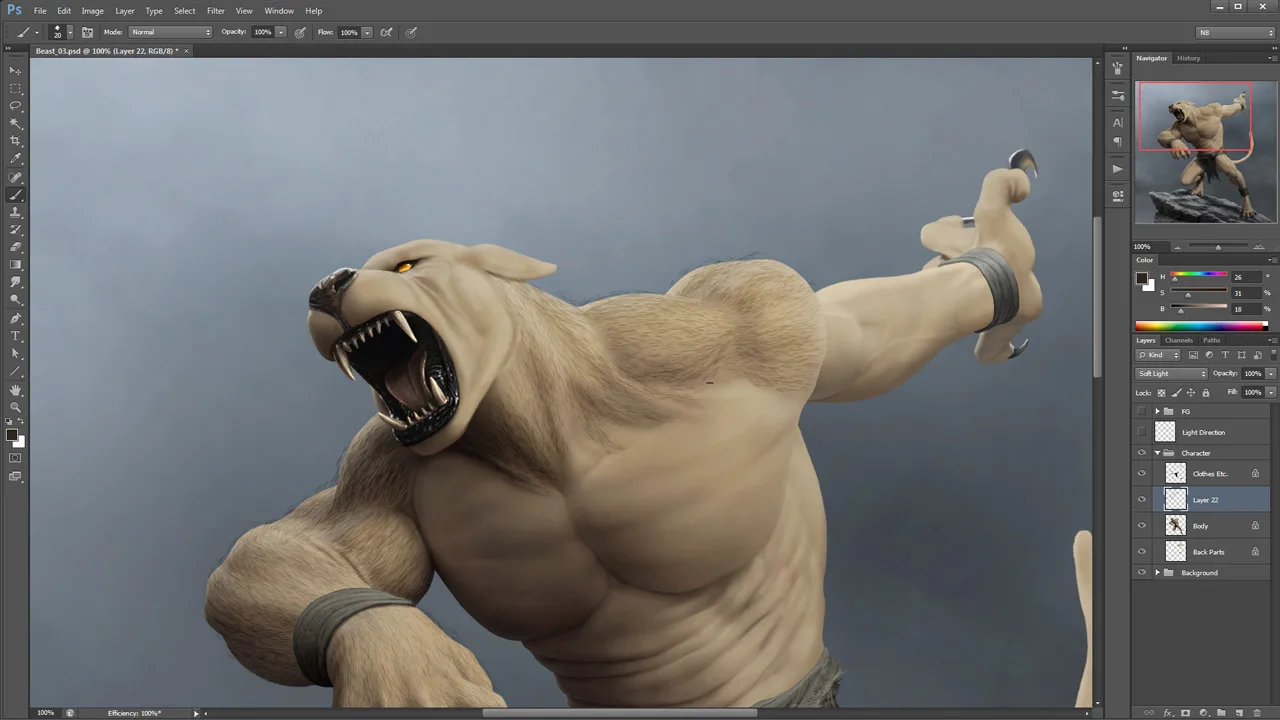Choose the Crop tool
Viewport: 1280px width, 720px height.
pyautogui.click(x=15, y=141)
